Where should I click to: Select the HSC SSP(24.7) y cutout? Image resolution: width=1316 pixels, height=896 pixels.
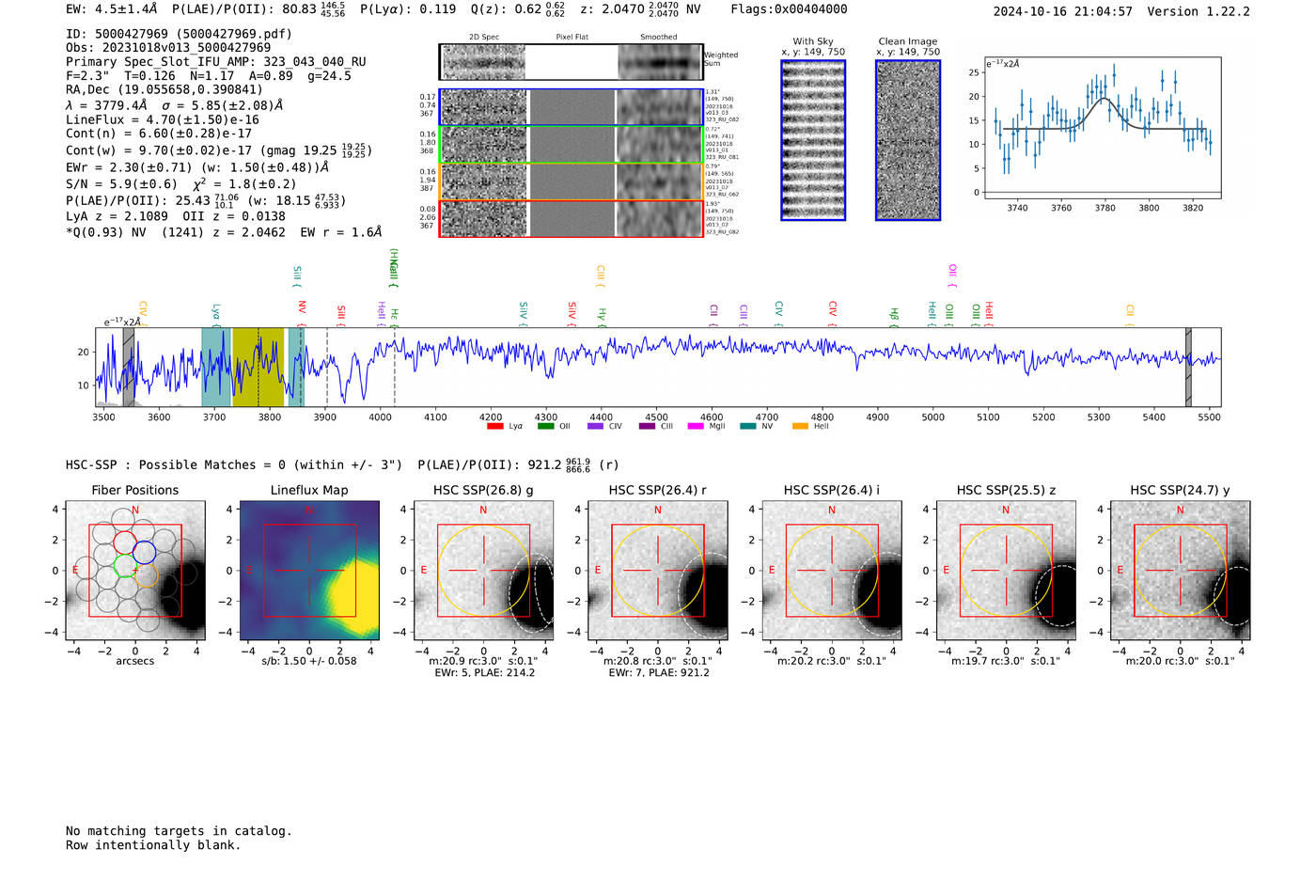[x=1180, y=571]
